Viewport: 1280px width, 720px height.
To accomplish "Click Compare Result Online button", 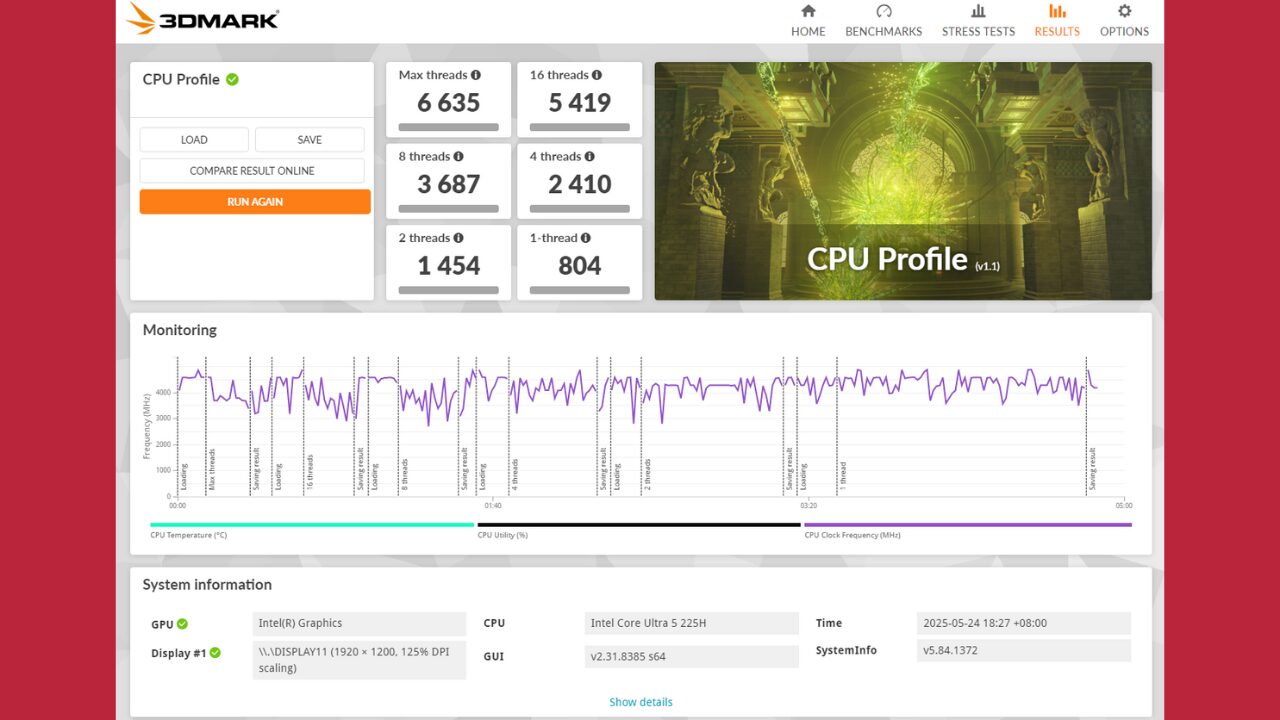I will click(x=252, y=171).
